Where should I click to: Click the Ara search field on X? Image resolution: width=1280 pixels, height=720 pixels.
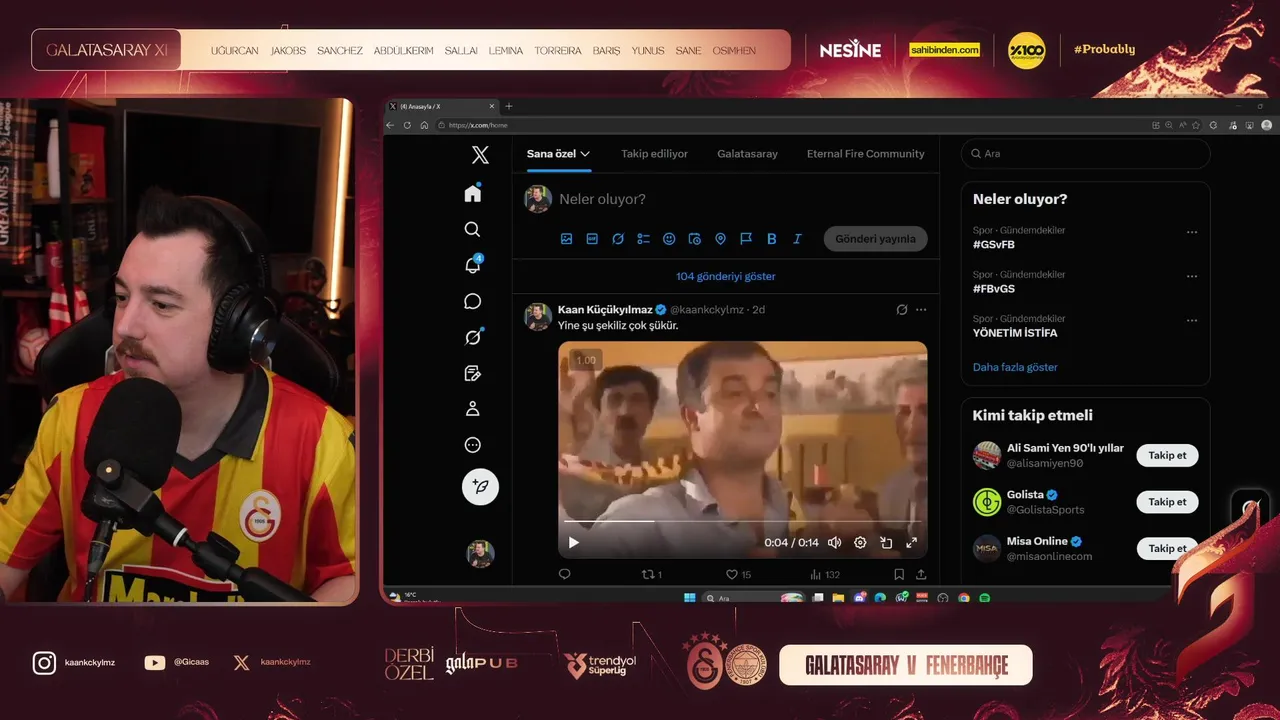[x=1086, y=154]
